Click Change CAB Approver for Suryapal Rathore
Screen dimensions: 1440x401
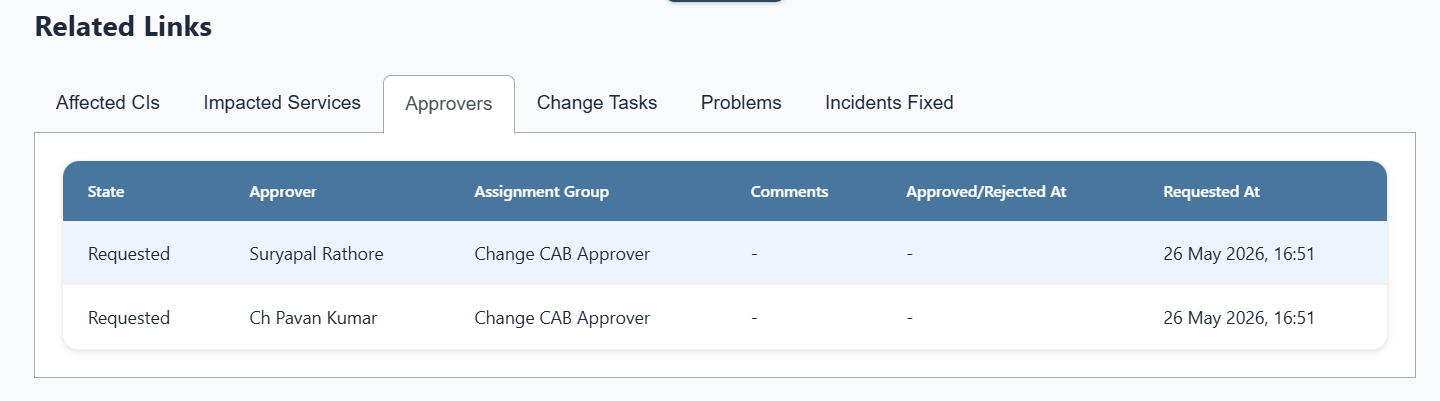[562, 254]
